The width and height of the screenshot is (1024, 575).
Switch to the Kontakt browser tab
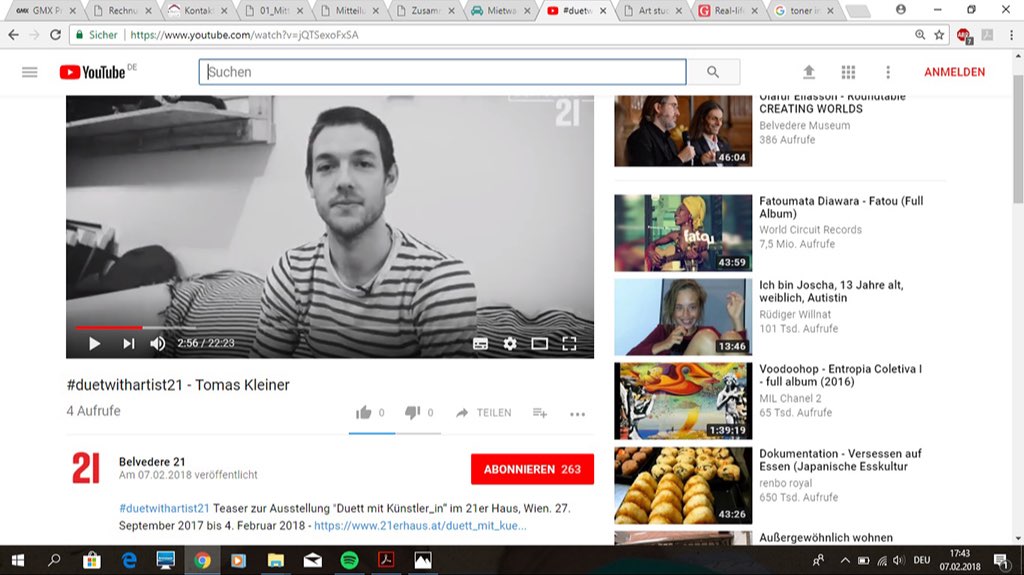(x=199, y=10)
